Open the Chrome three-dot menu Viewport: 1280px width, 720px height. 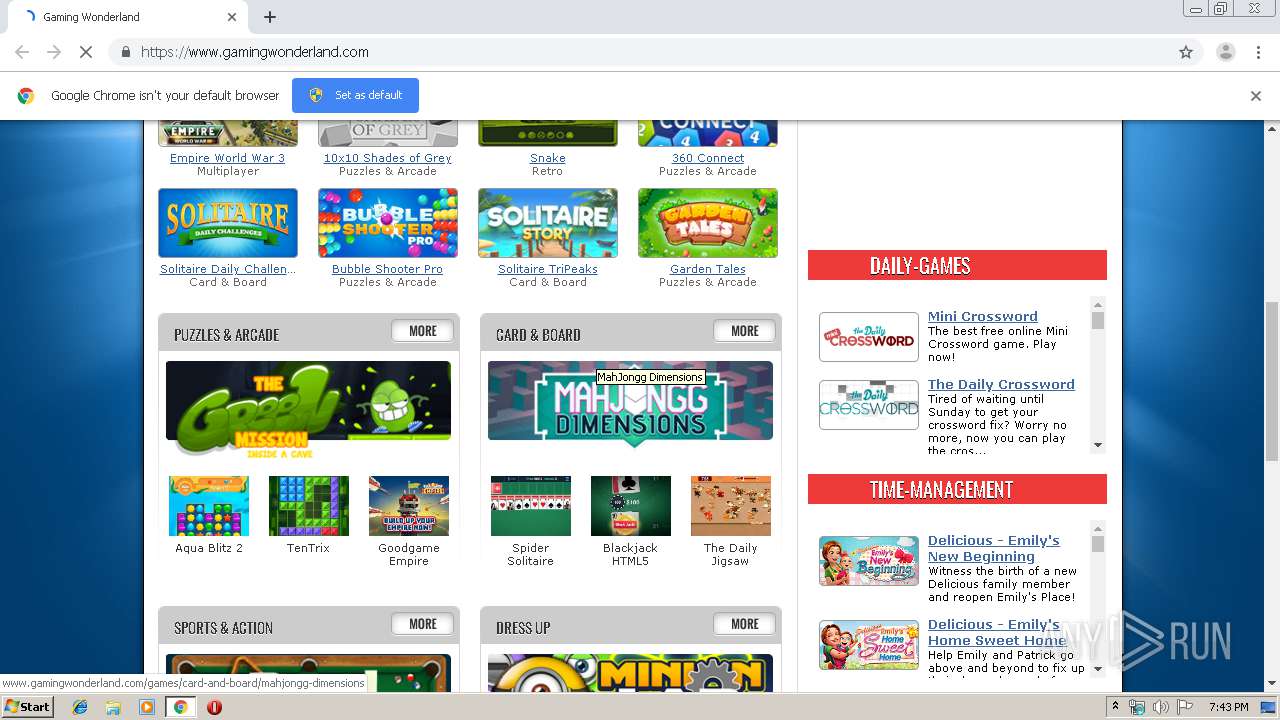coord(1259,52)
